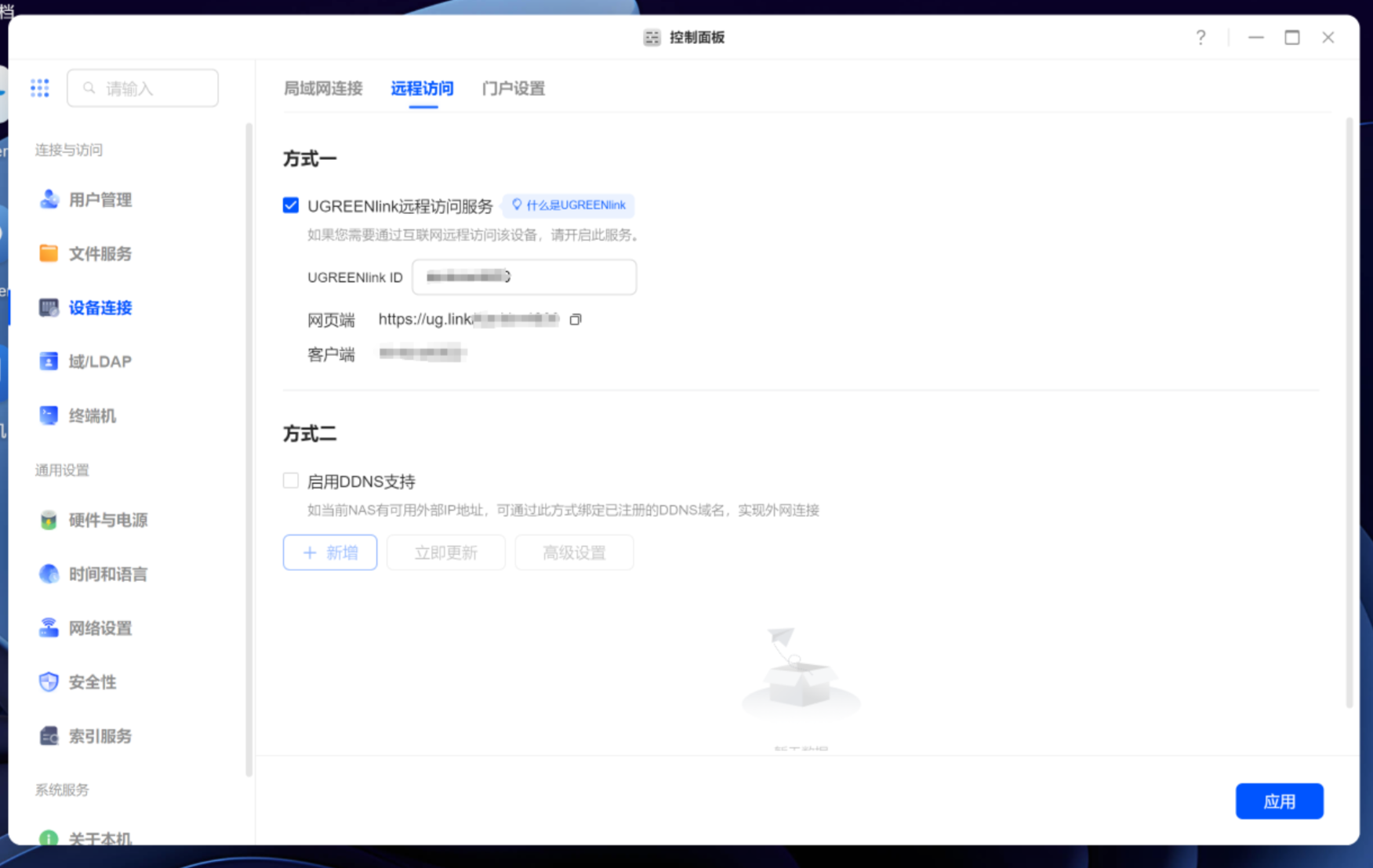
Task: Click the main content vertical scrollbar
Action: 1349,412
